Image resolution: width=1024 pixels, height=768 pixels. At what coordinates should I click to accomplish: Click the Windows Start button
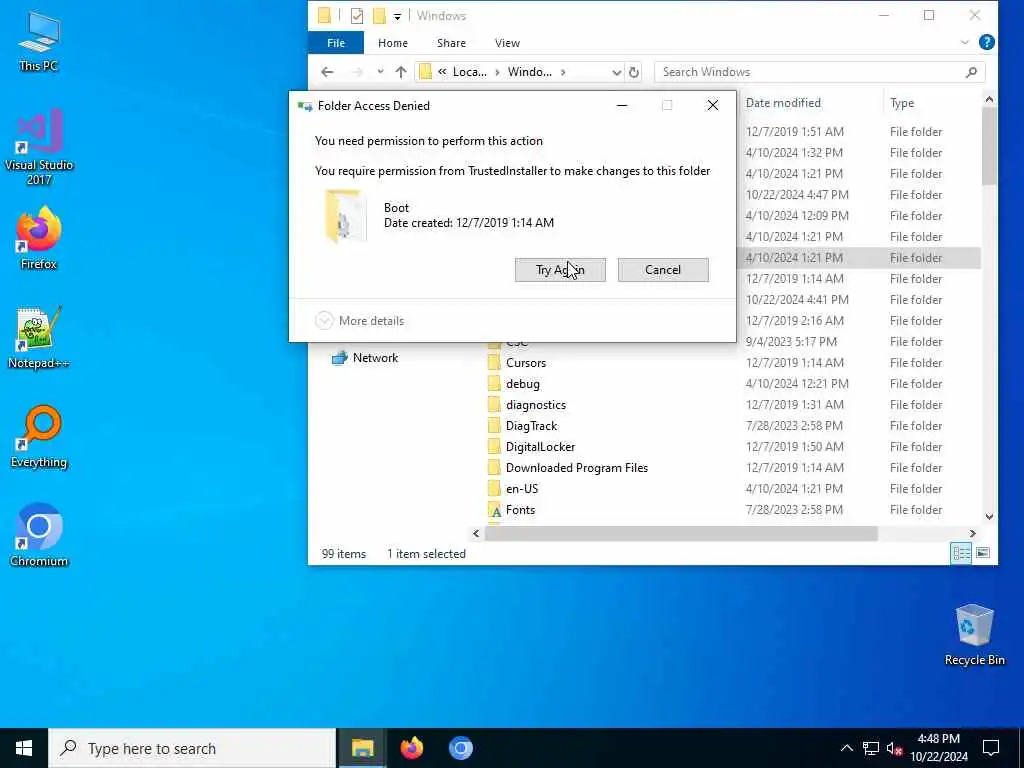click(x=24, y=748)
